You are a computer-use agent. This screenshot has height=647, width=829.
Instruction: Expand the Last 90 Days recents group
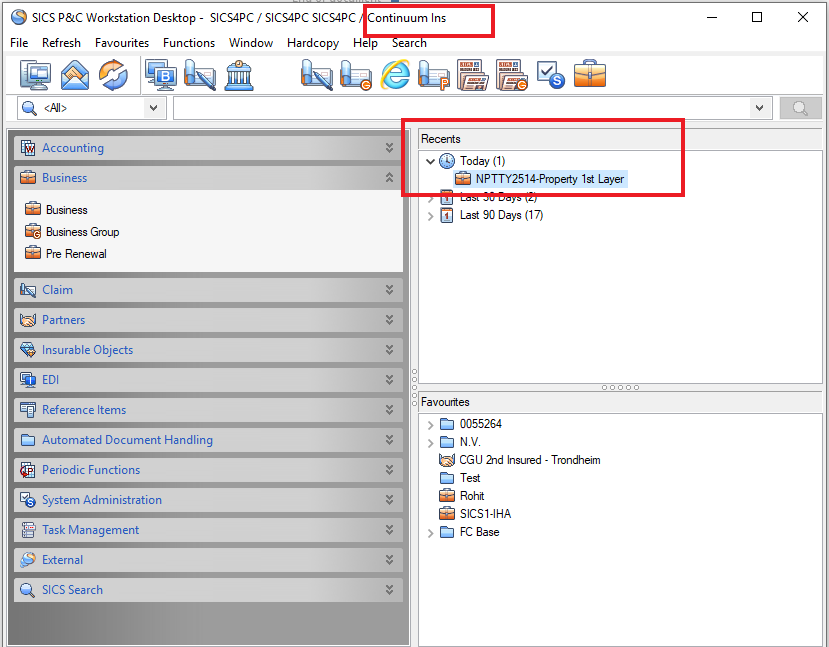[x=431, y=215]
